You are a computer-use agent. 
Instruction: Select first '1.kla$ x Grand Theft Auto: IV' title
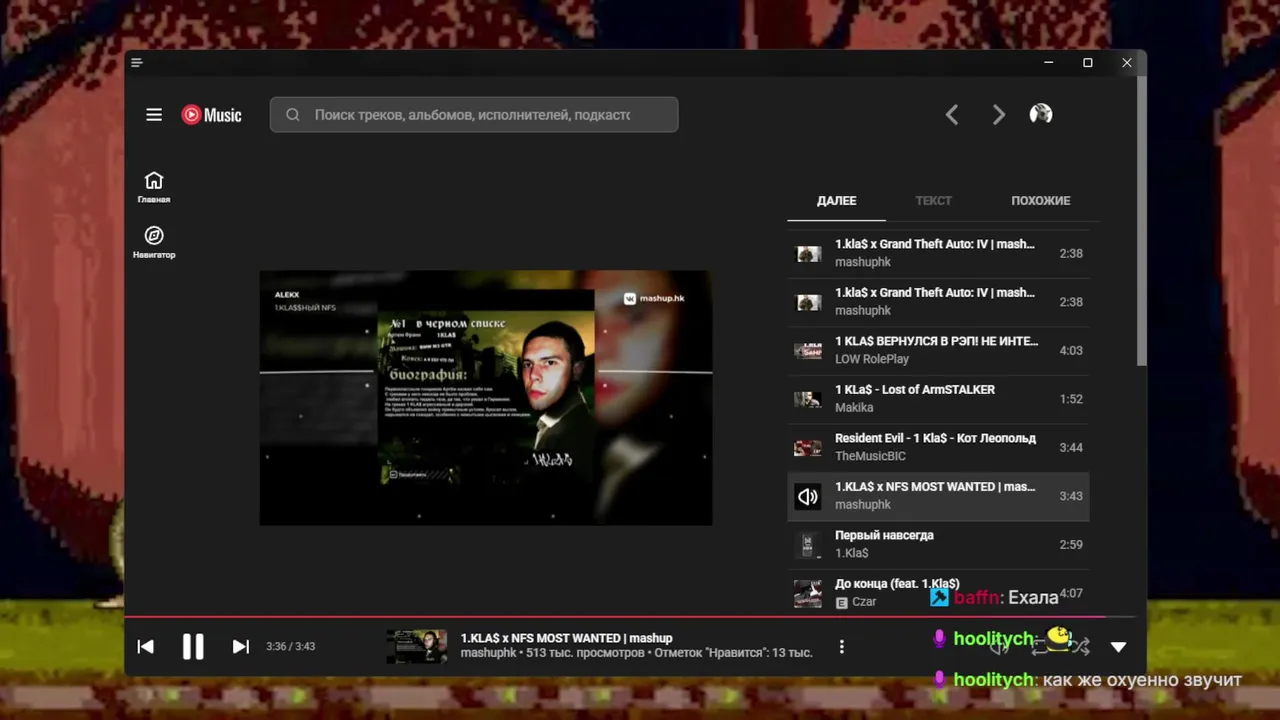pos(935,244)
